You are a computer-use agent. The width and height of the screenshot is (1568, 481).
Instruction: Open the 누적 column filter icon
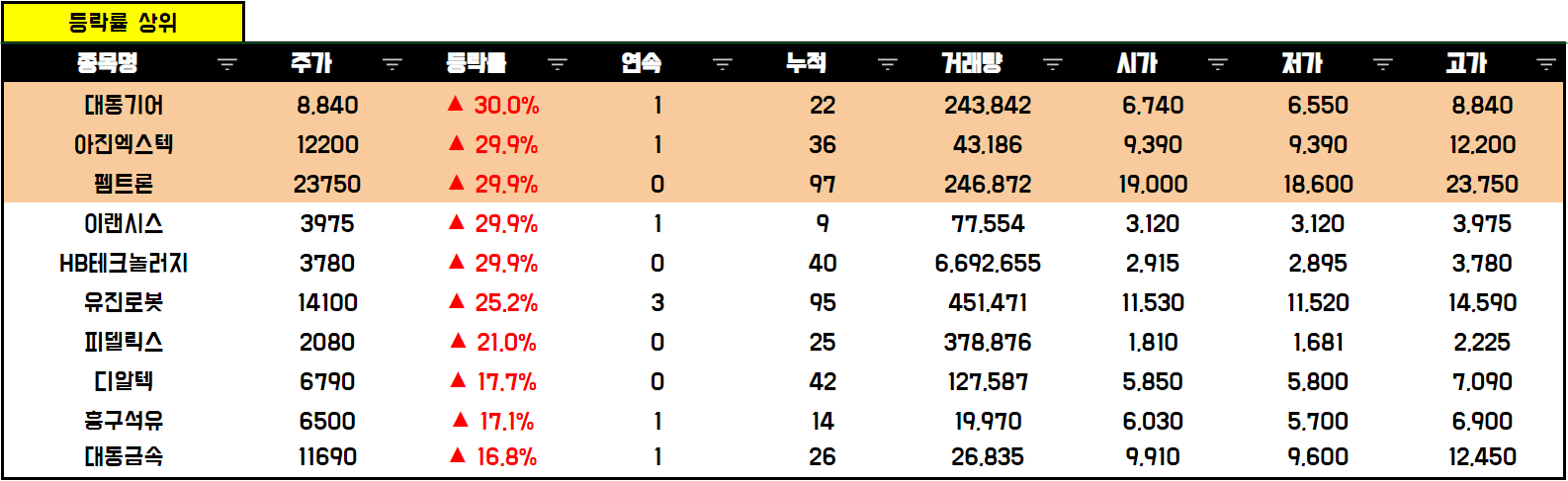[888, 64]
